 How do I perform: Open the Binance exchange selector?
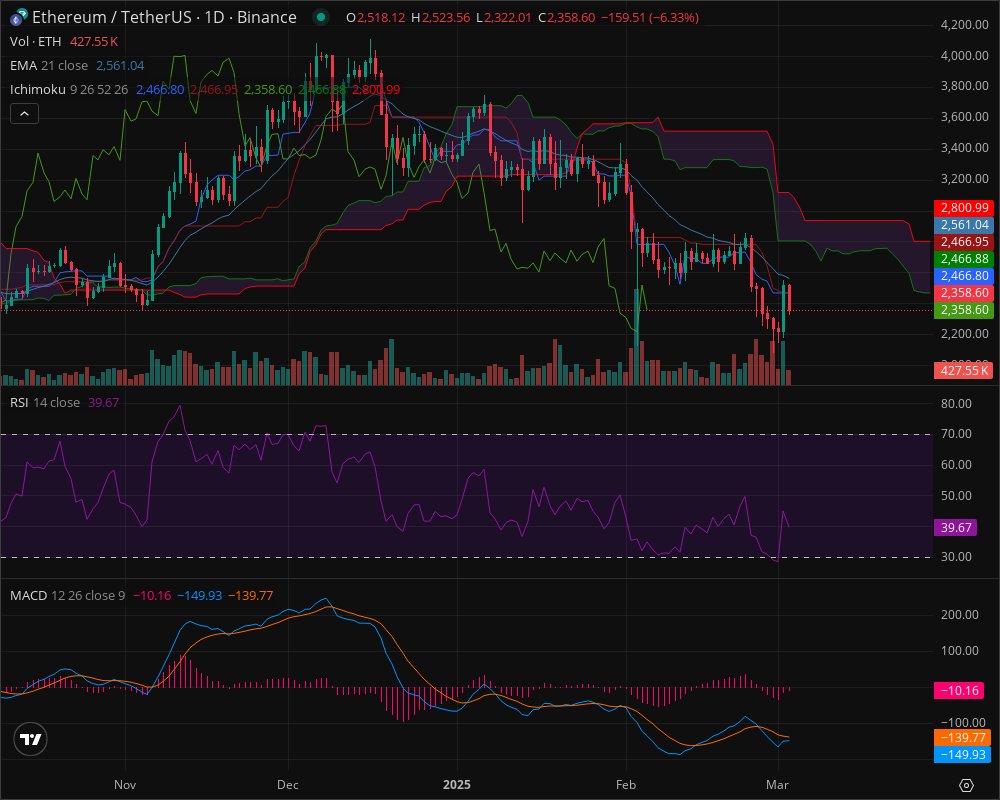(x=265, y=17)
